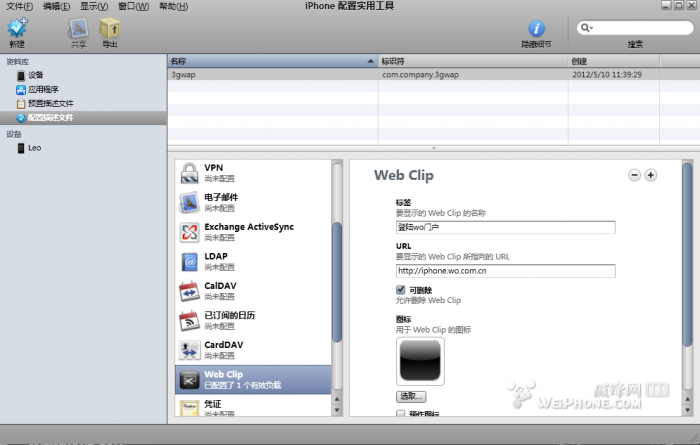Select the Exchange ActiveSync payload icon
700x445 pixels.
coord(189,232)
